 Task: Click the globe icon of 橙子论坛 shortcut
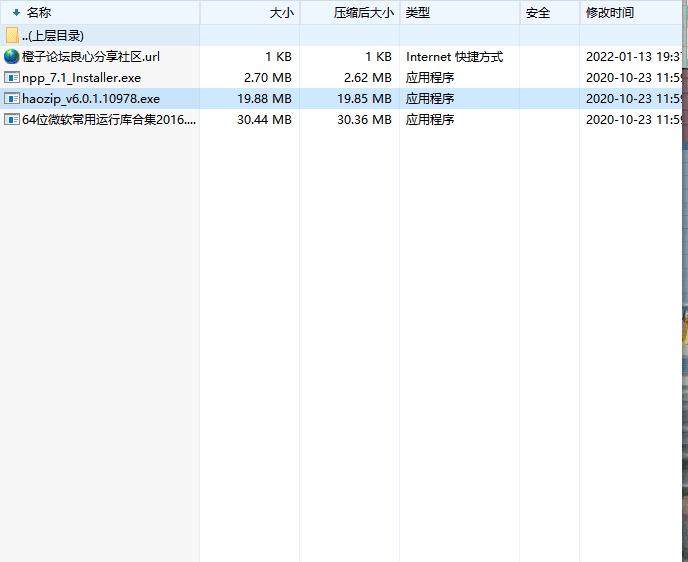[12, 57]
